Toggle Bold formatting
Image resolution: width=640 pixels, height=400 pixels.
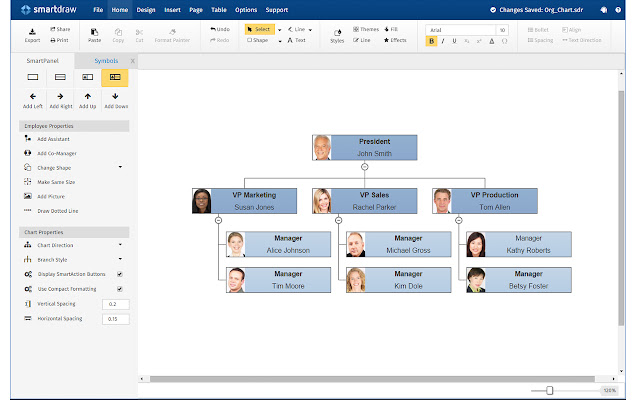pos(431,41)
